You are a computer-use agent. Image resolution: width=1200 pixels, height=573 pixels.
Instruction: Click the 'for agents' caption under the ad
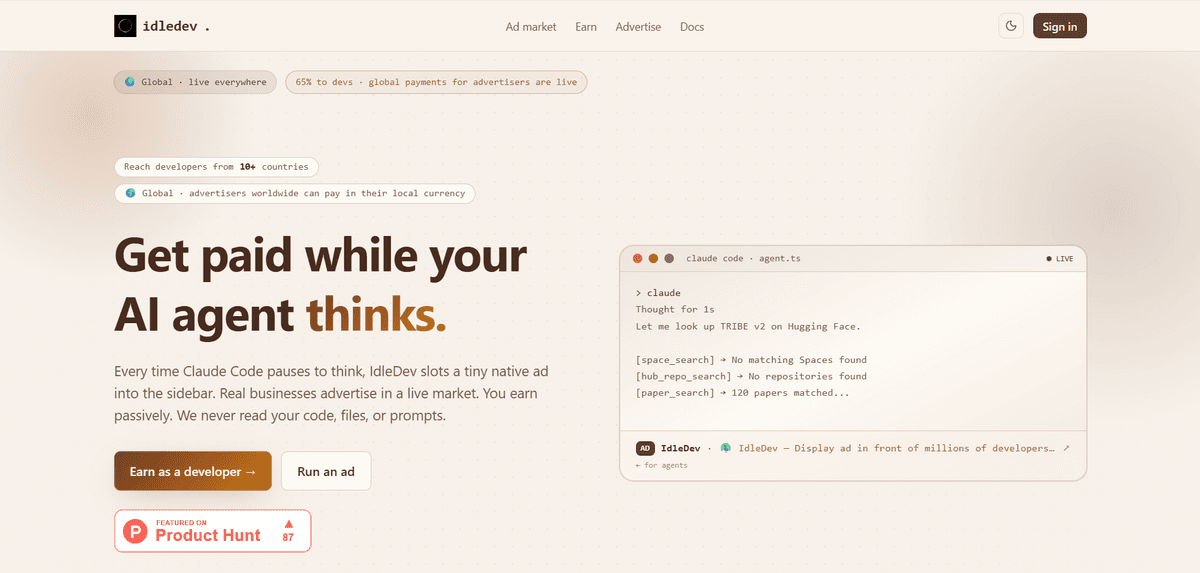pyautogui.click(x=661, y=465)
